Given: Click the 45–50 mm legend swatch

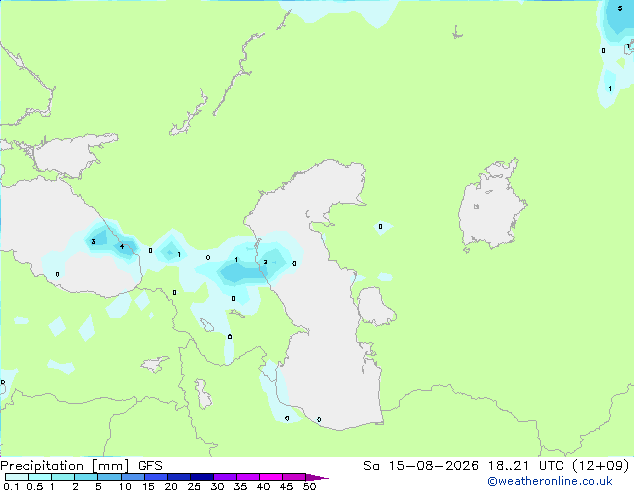Looking at the screenshot, I should point(294,477).
